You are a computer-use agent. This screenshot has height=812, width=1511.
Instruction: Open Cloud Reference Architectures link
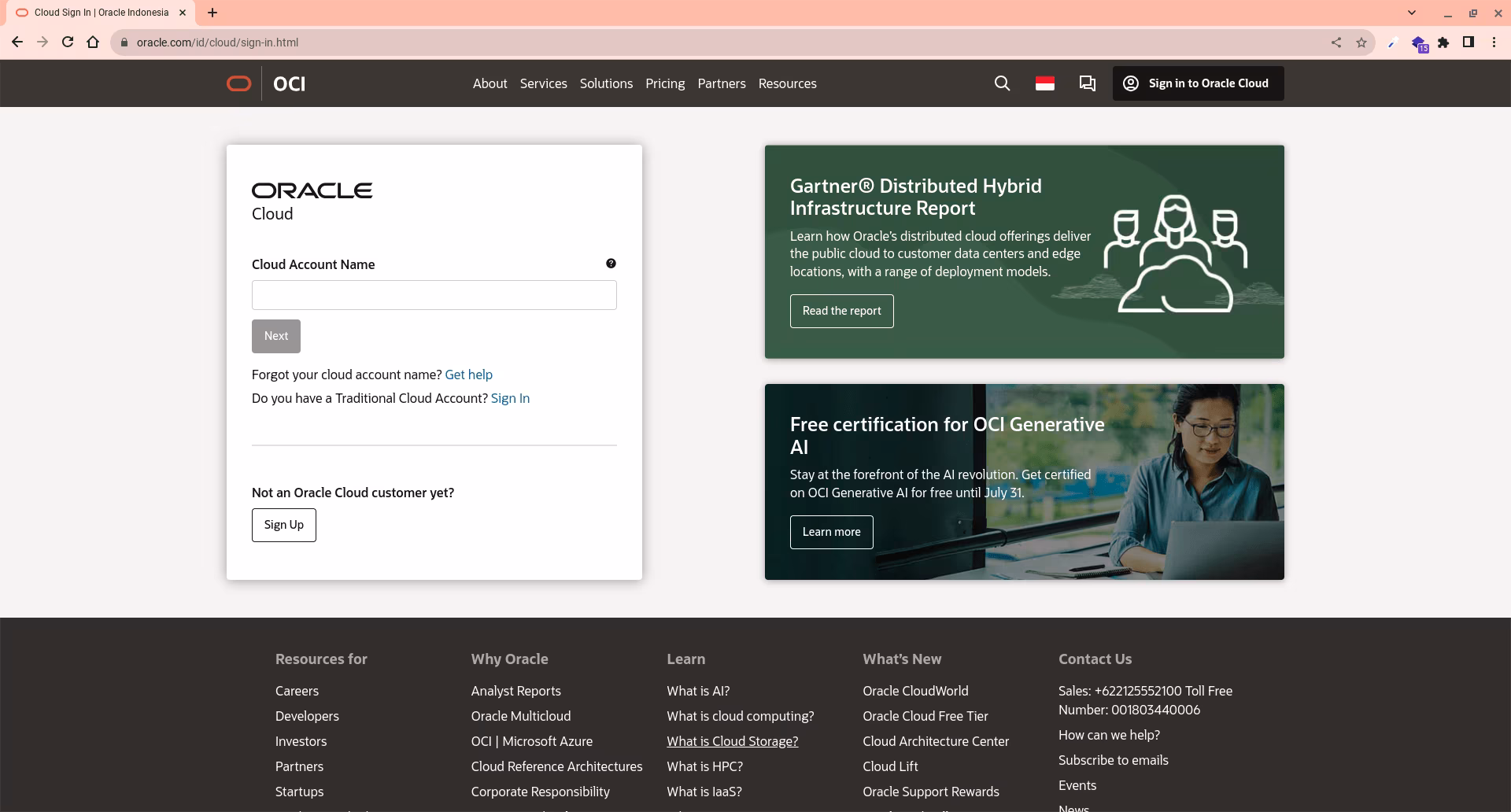point(556,766)
